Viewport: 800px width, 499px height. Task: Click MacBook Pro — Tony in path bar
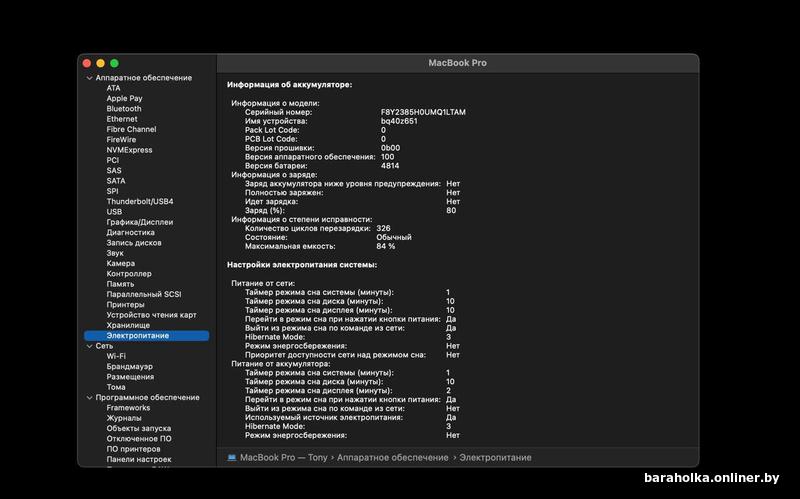(284, 458)
